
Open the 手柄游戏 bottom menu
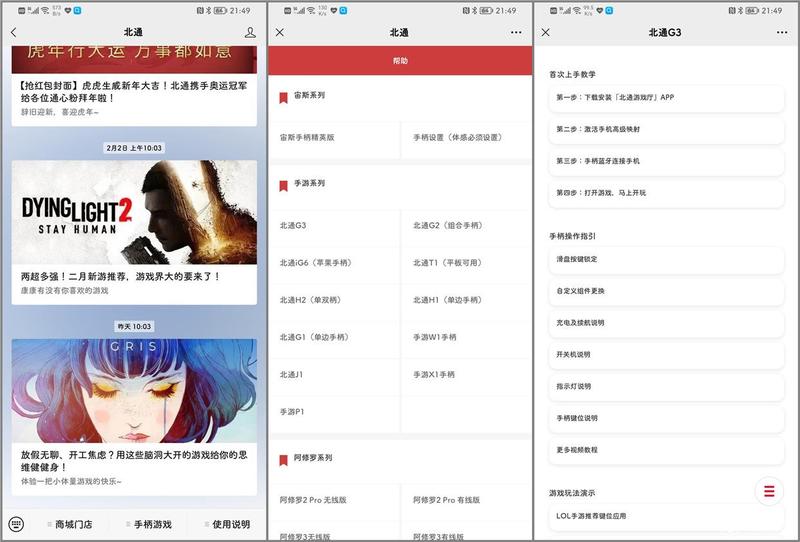click(149, 524)
